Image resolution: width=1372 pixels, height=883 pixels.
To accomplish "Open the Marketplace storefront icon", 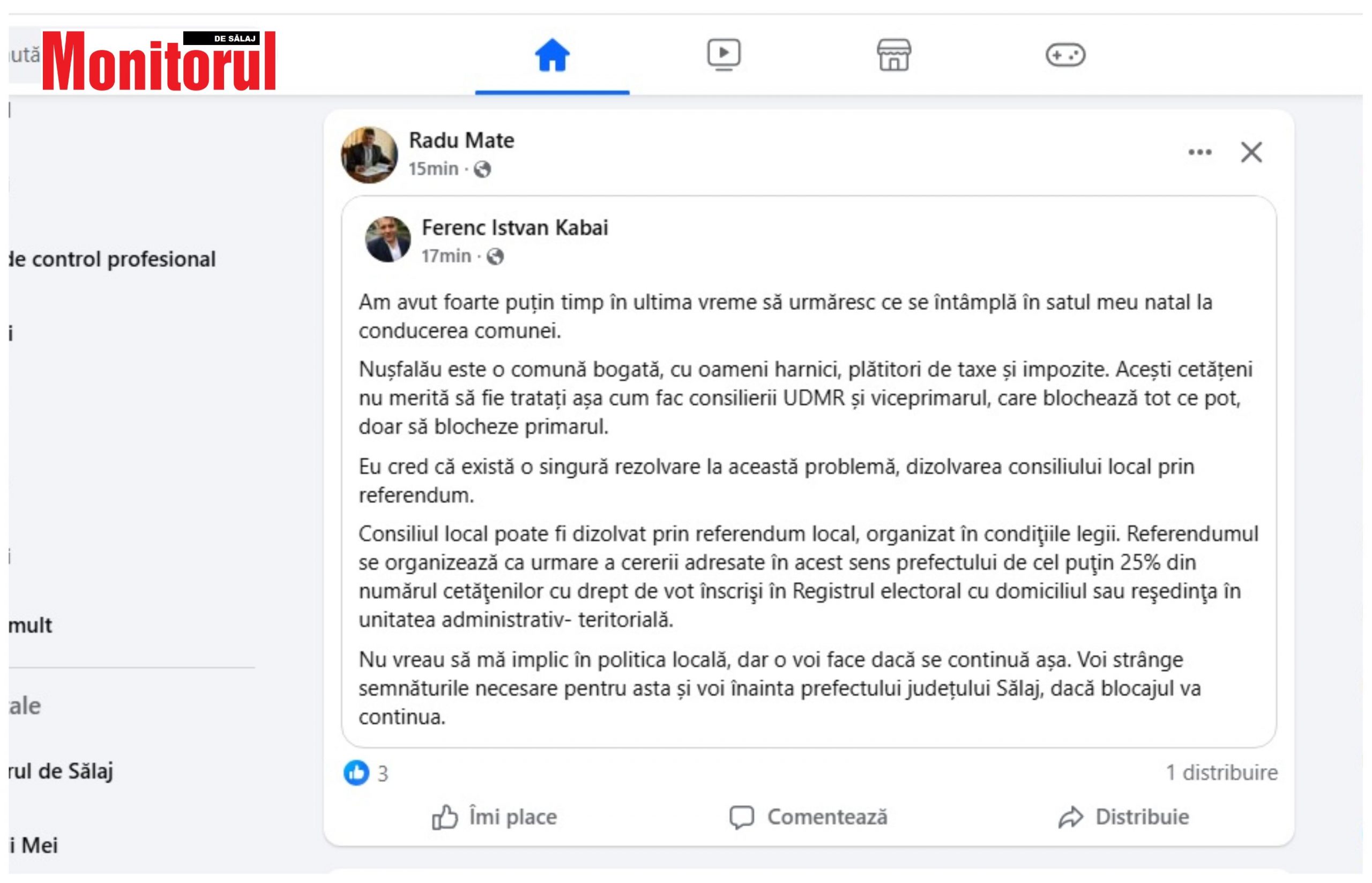I will click(x=893, y=55).
